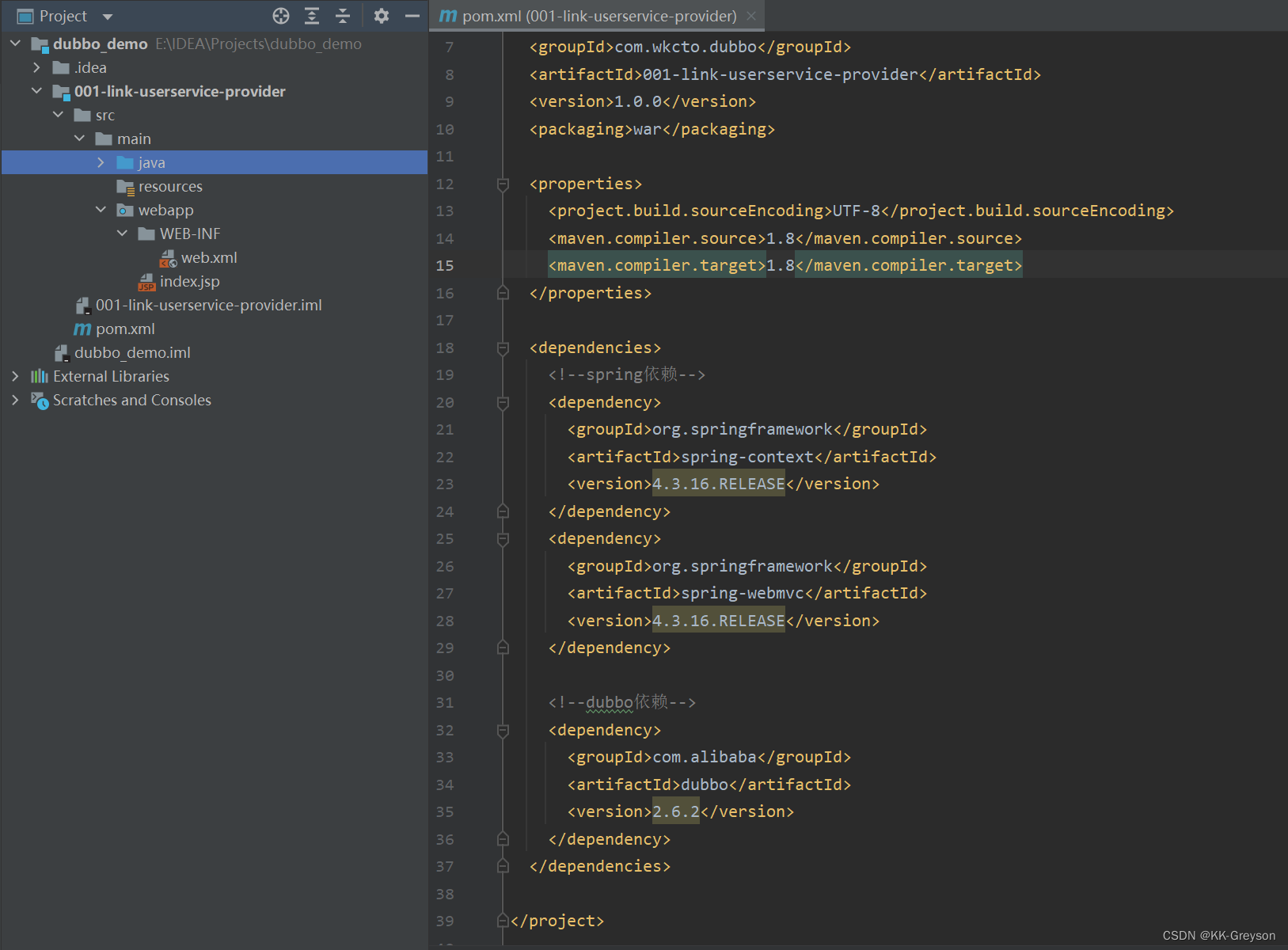Open the Project view dropdown arrow
The image size is (1288, 950).
tap(108, 17)
